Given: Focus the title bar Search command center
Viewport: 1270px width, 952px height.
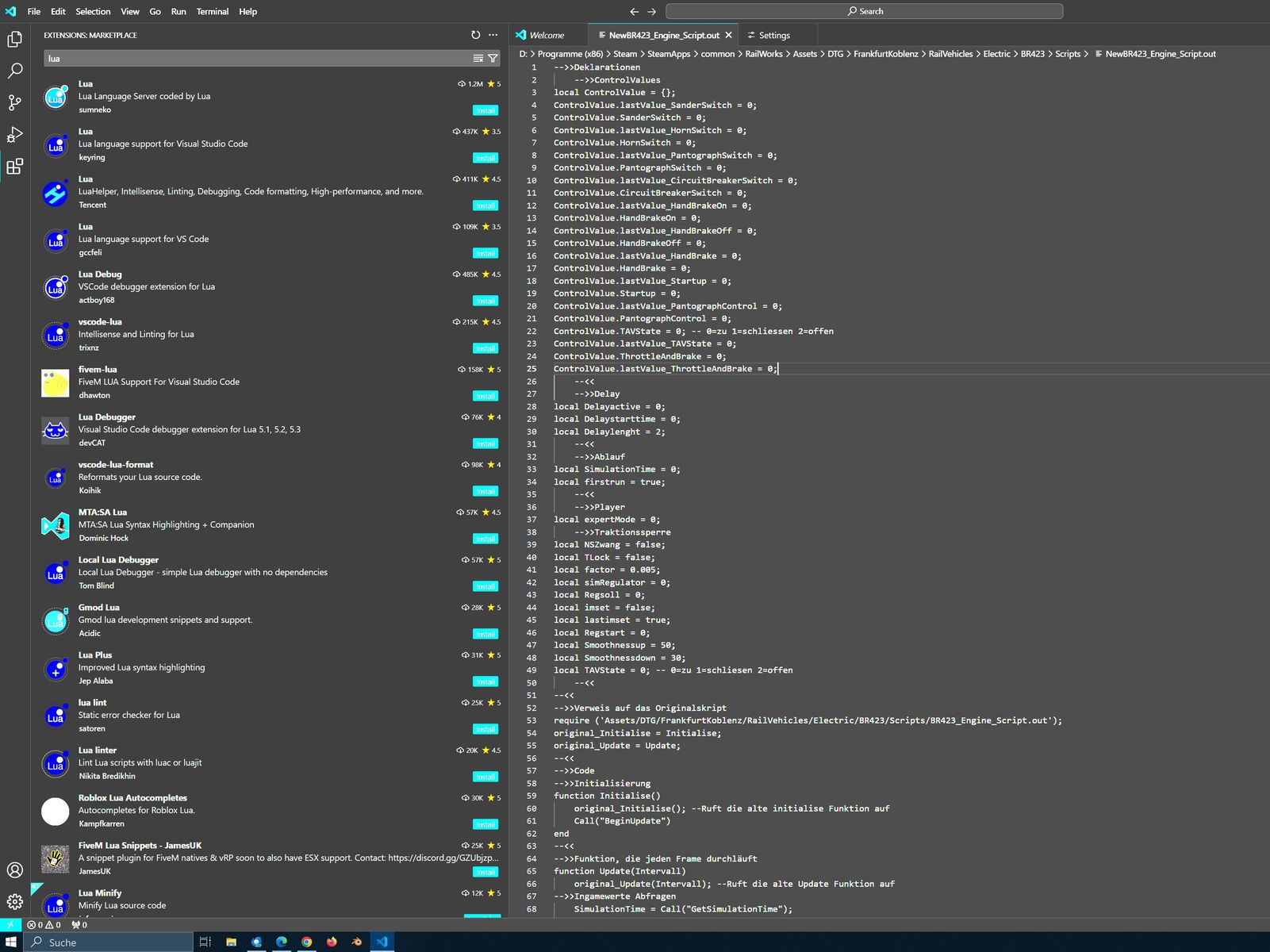Looking at the screenshot, I should click(864, 11).
